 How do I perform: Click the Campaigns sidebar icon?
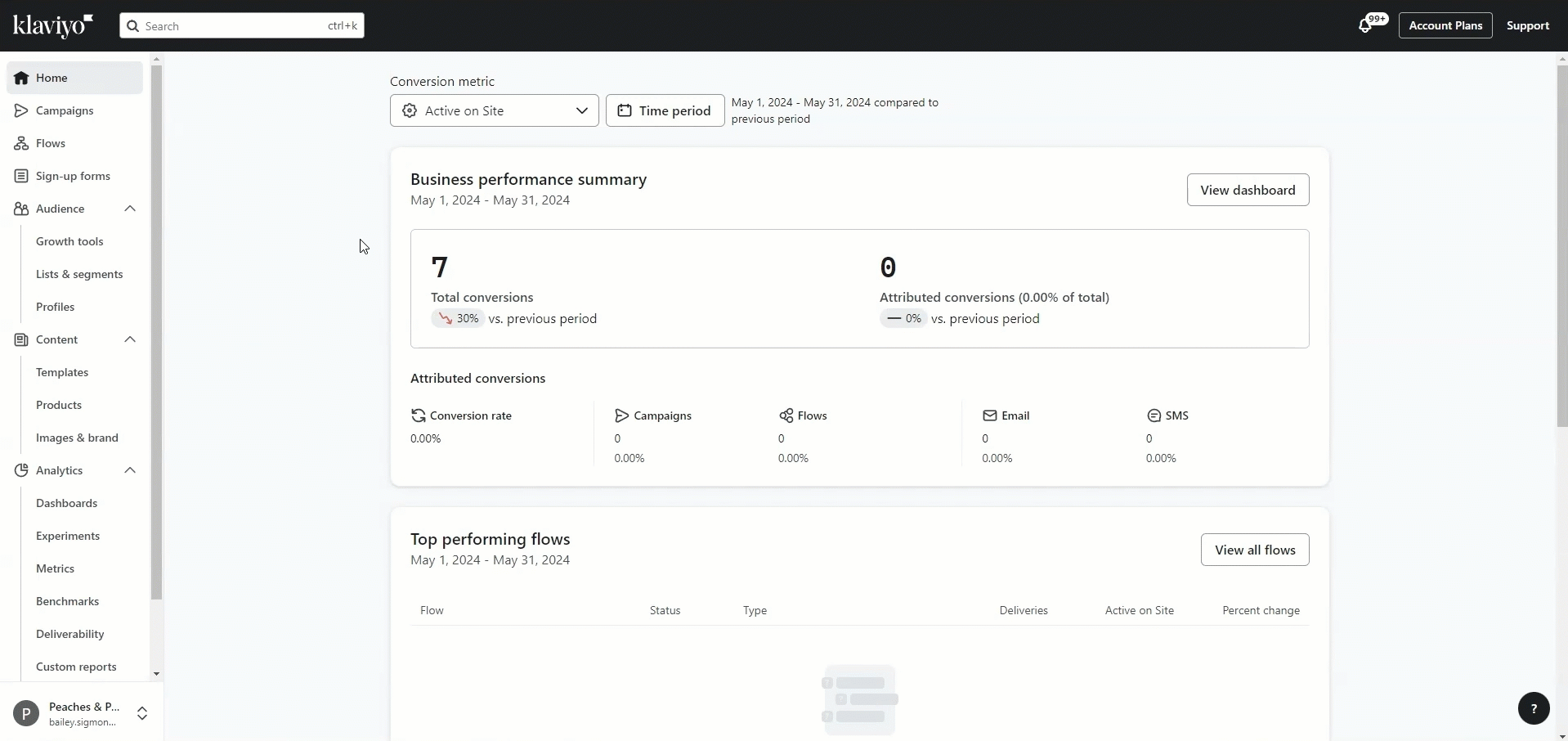(x=21, y=110)
